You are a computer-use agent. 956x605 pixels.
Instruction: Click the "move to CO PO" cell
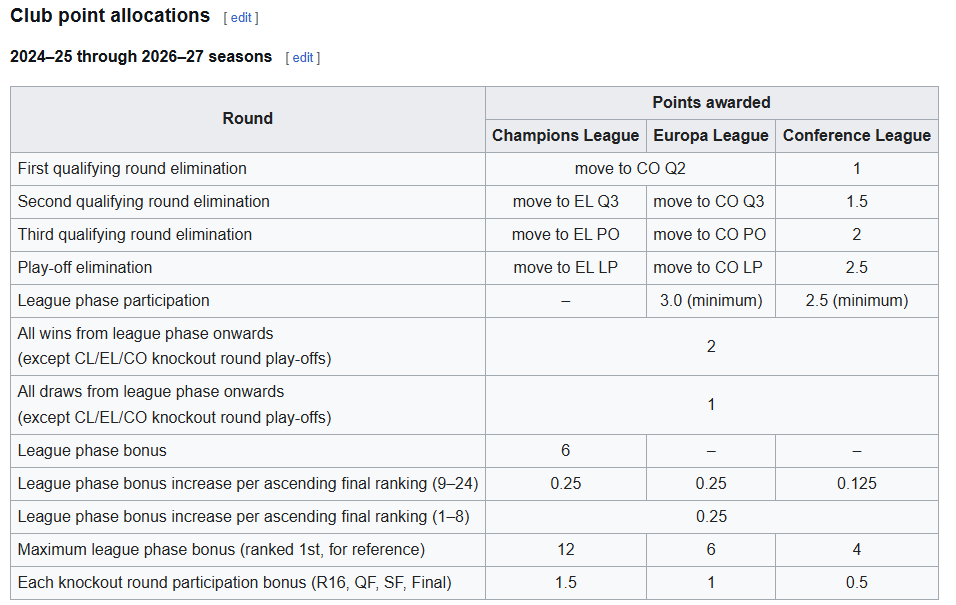click(x=710, y=234)
